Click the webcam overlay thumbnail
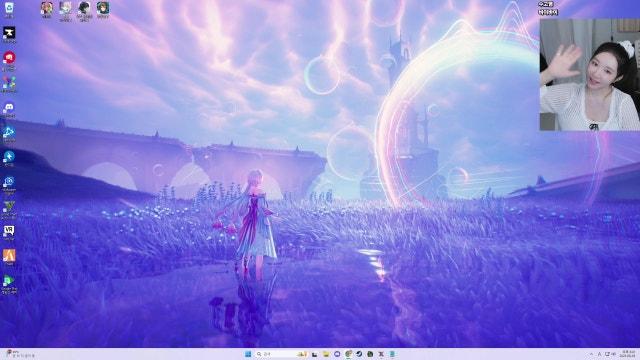The image size is (640, 360). (x=589, y=75)
